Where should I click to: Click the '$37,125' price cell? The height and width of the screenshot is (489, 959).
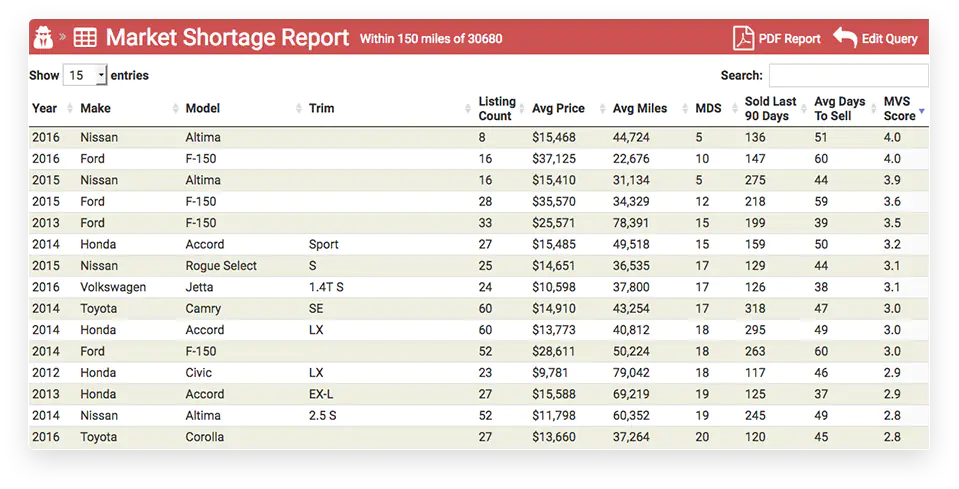(x=554, y=159)
